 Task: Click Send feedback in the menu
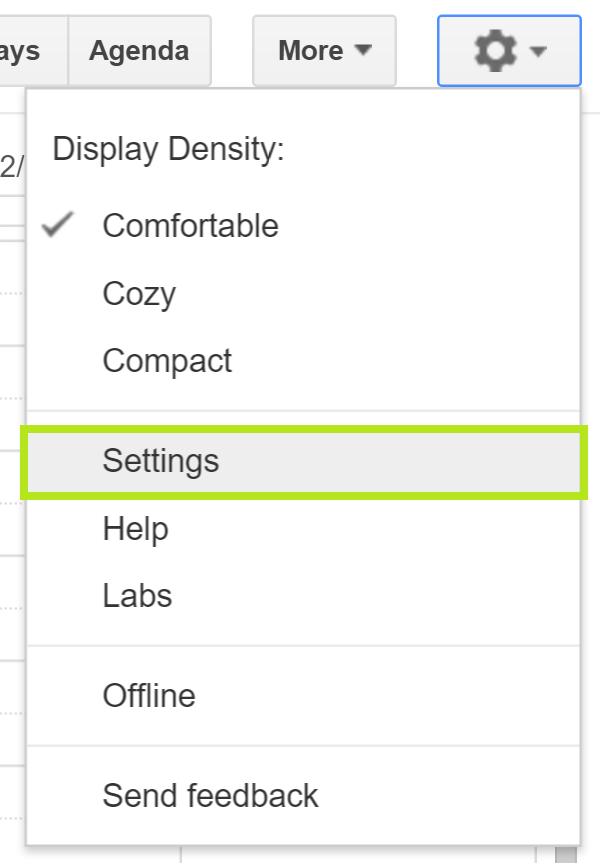point(210,796)
